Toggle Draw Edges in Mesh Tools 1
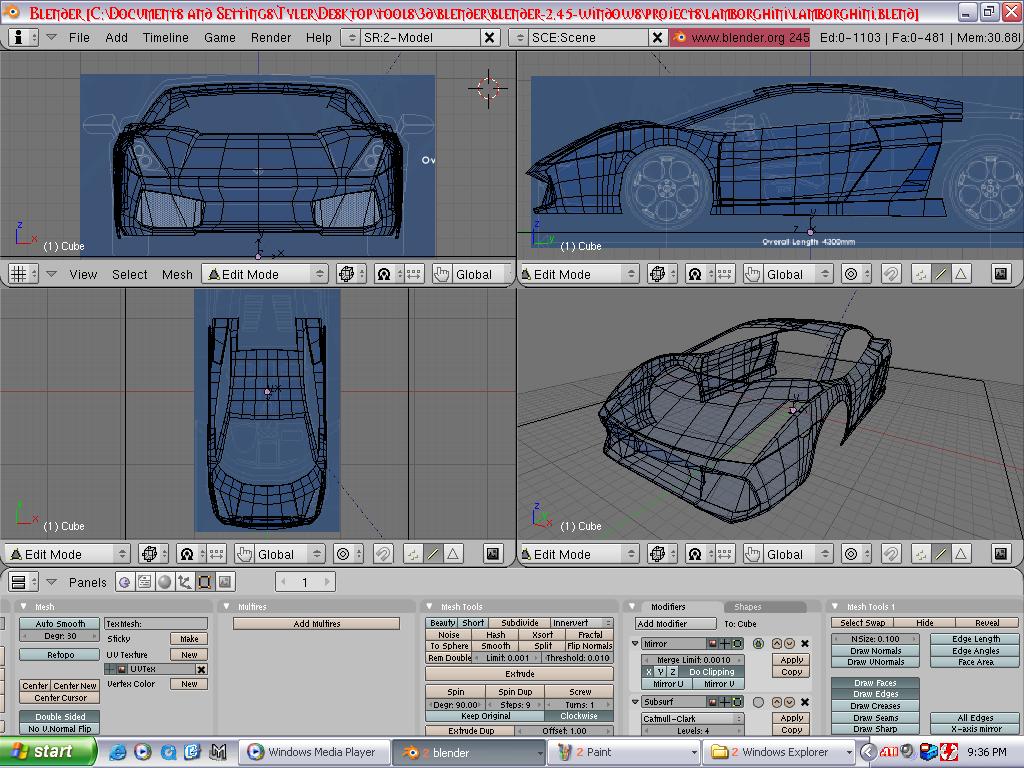This screenshot has width=1024, height=768. (x=875, y=694)
